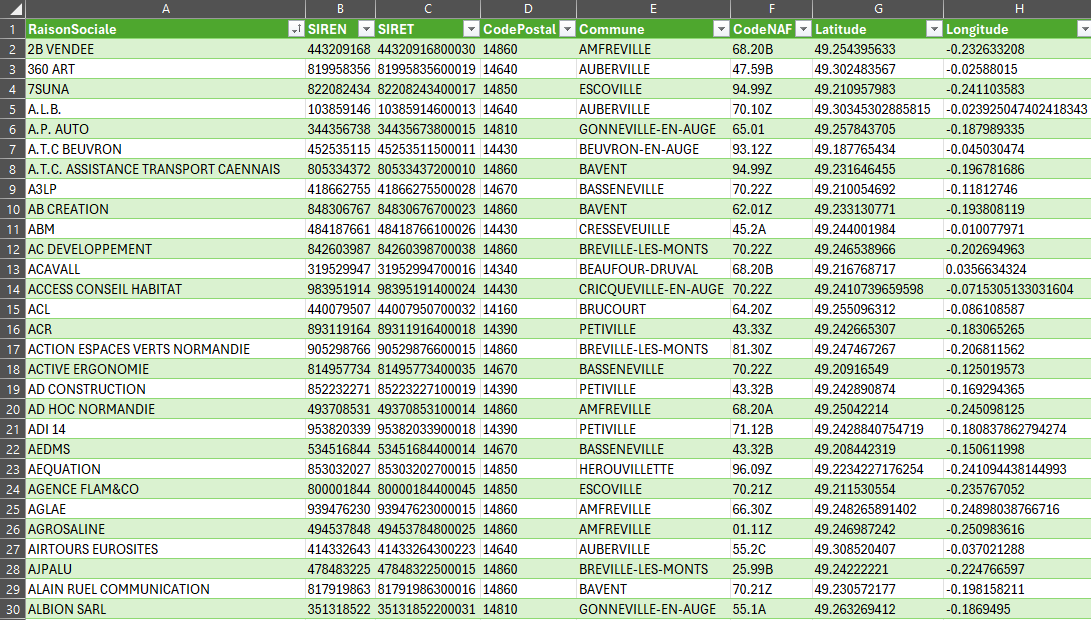Select row 10 header
The image size is (1091, 620).
(x=13, y=209)
